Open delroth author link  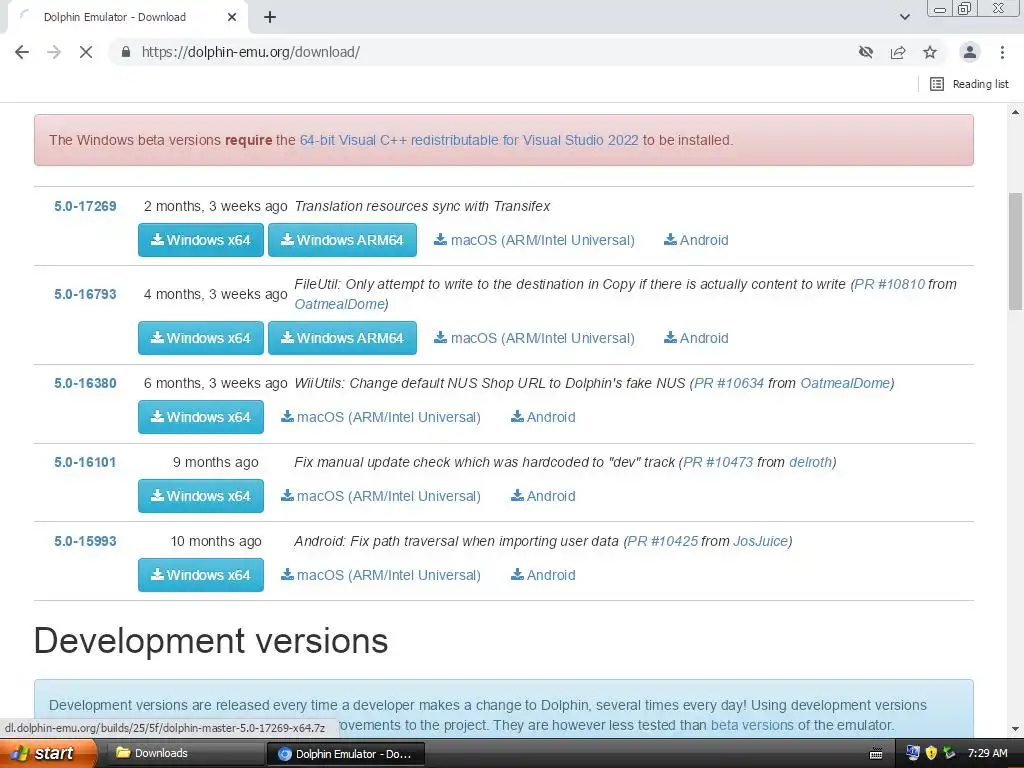[x=810, y=462]
